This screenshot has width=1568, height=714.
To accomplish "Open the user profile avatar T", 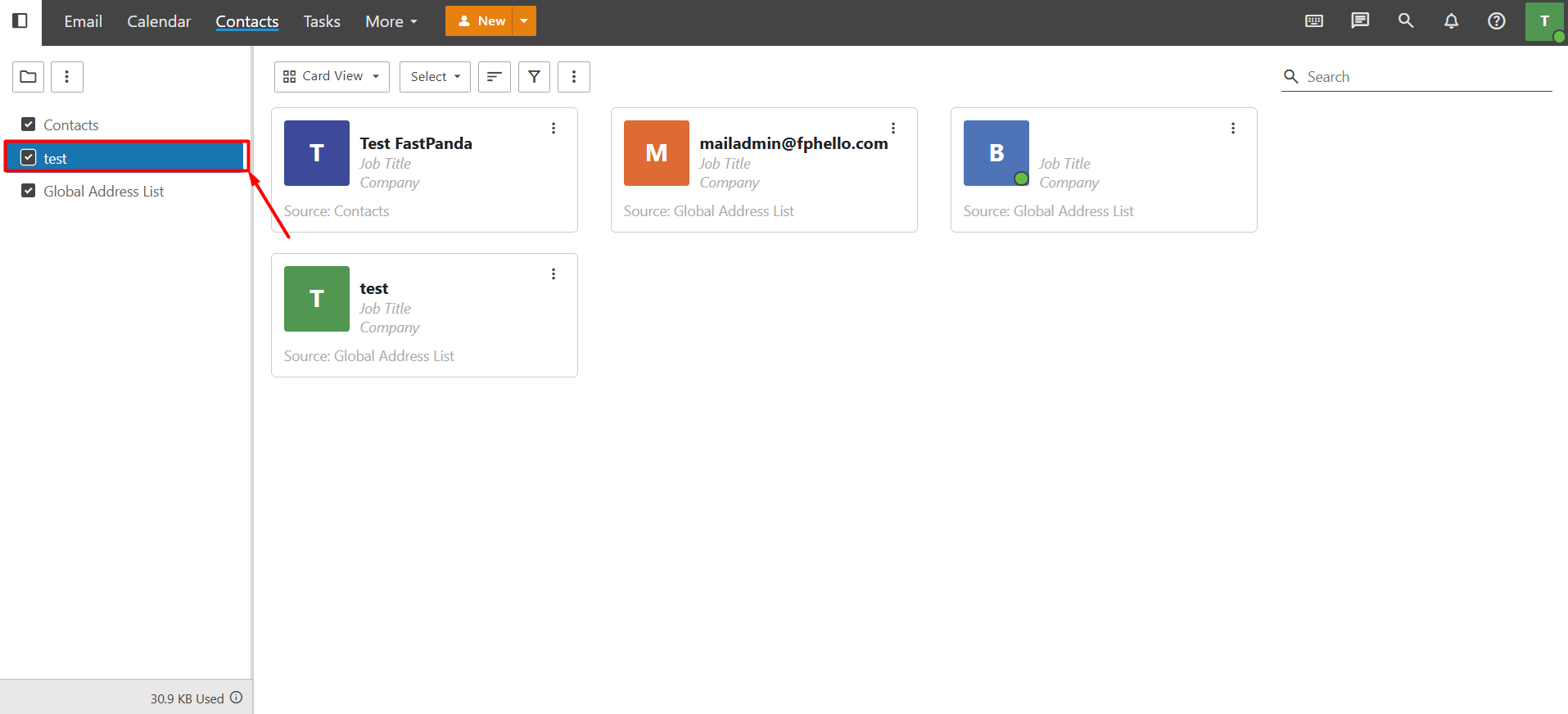I will 1545,21.
